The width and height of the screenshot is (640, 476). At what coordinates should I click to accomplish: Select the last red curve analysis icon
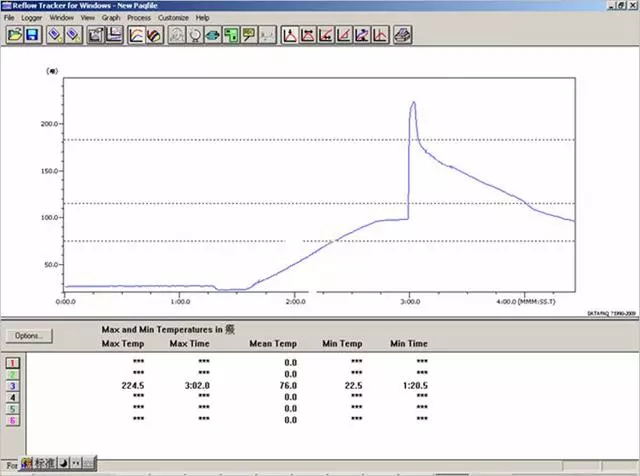[x=380, y=35]
